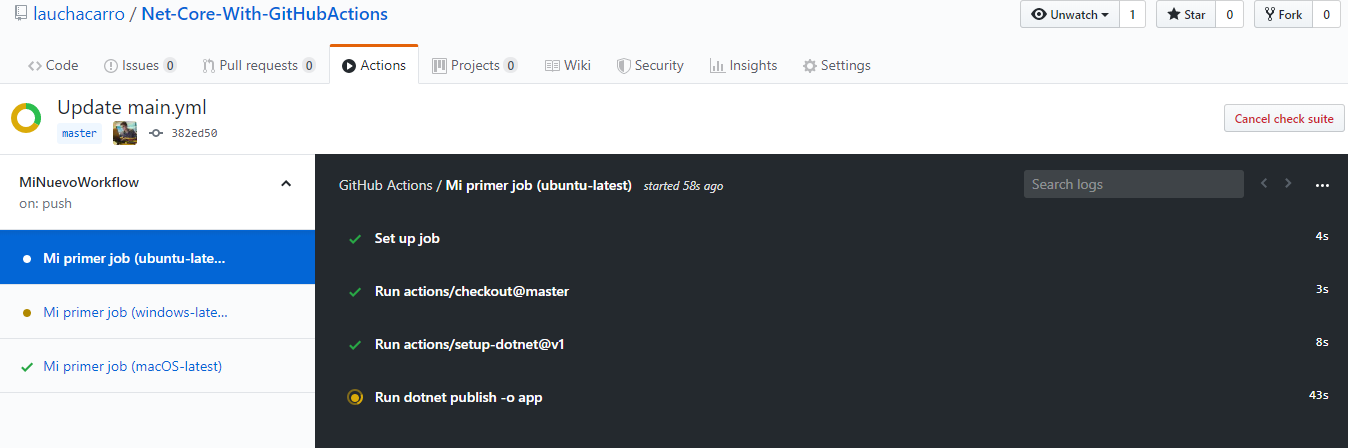Open the Unwatch dropdown
1348x448 pixels.
pos(1070,15)
